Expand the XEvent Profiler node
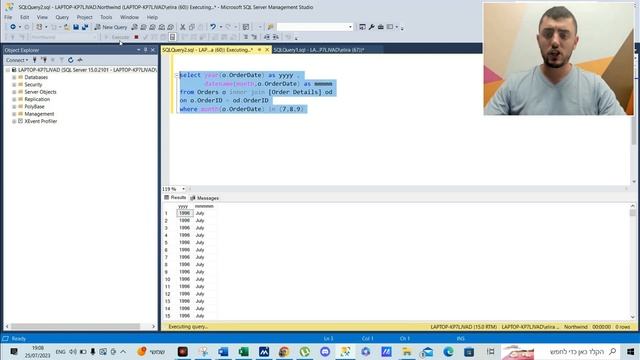 click(x=14, y=121)
